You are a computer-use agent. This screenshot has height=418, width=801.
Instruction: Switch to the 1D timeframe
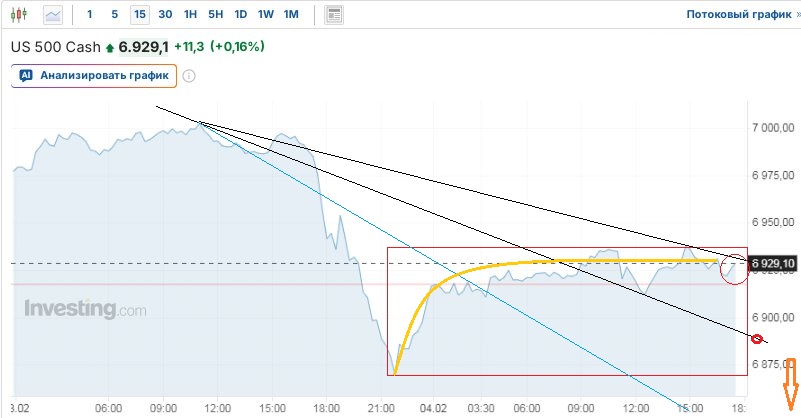241,15
